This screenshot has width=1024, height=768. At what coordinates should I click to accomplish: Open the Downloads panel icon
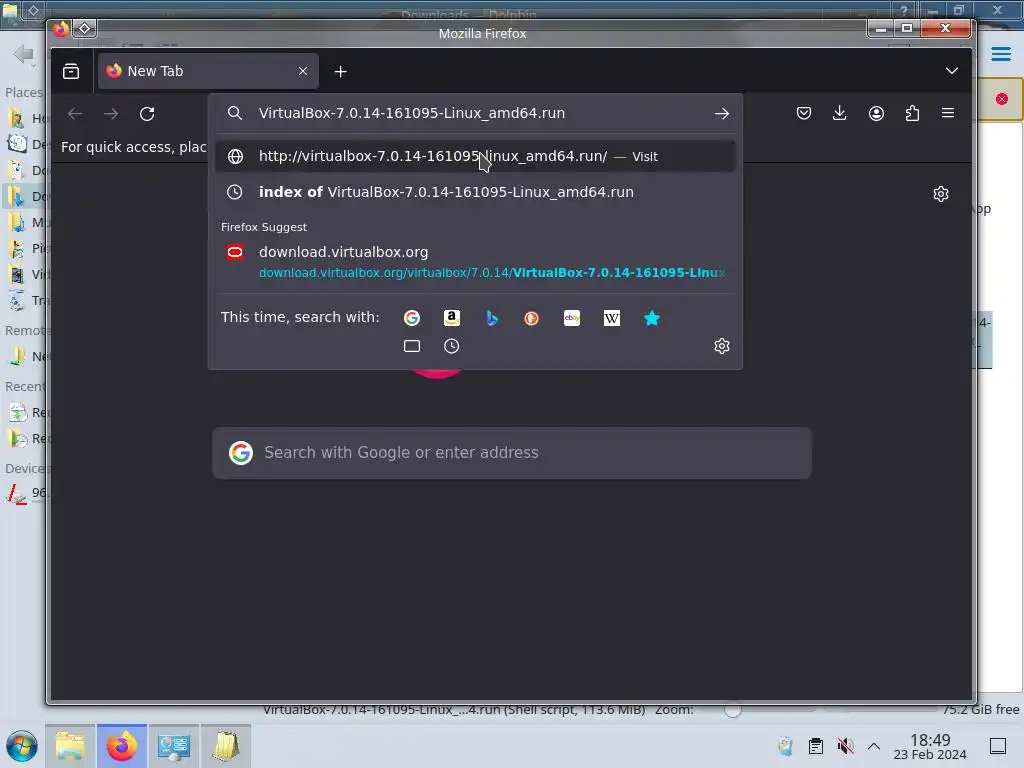(x=840, y=114)
